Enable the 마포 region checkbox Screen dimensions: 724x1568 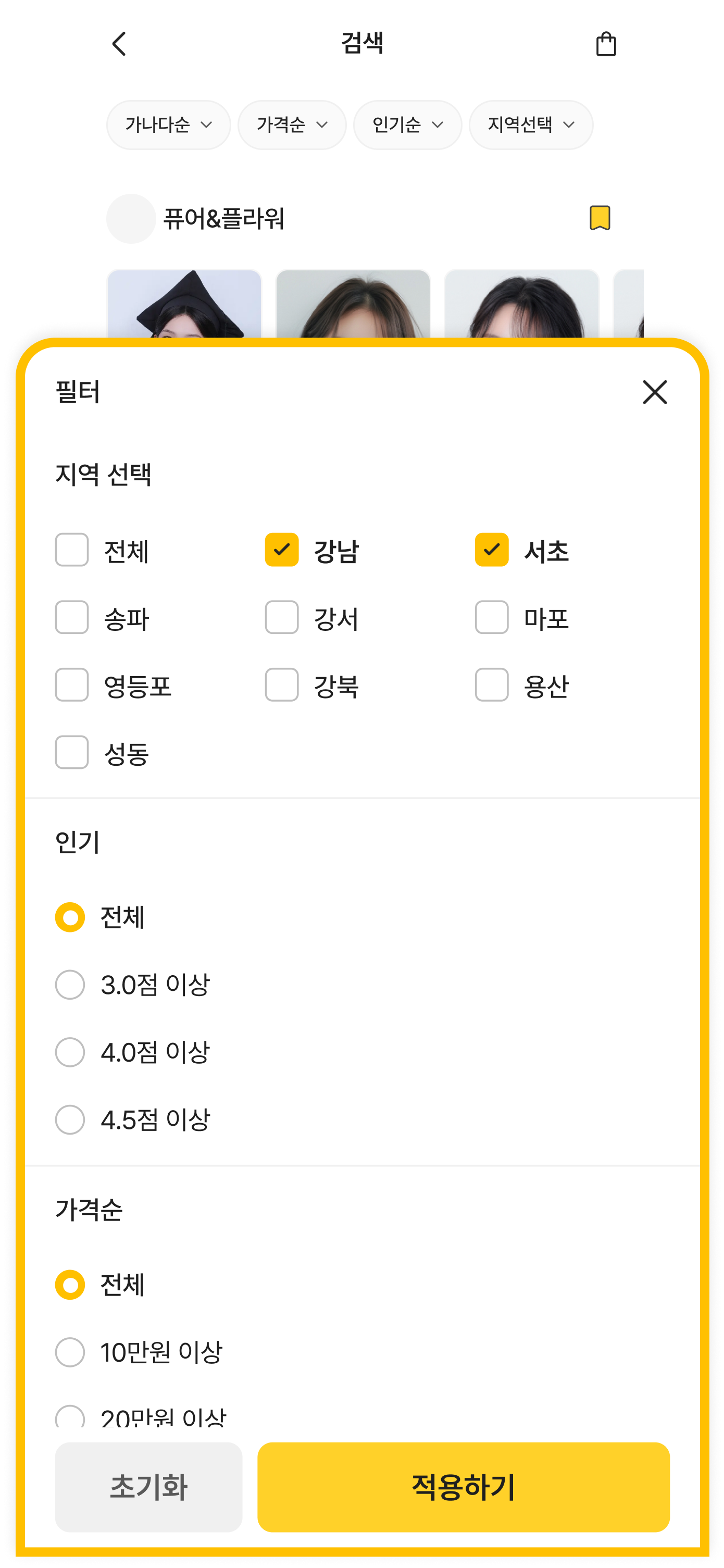[x=492, y=617]
